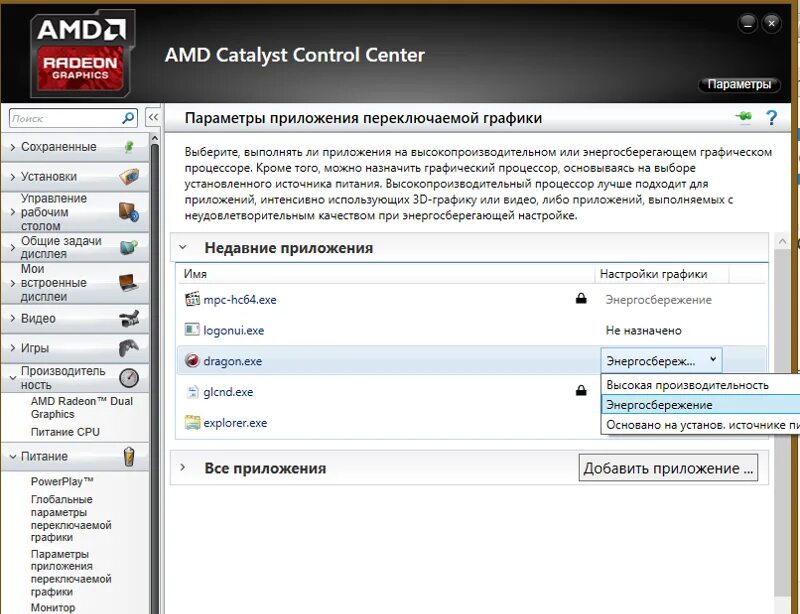Collapse the Питание sidebar category
Image resolution: width=800 pixels, height=614 pixels.
click(x=13, y=456)
